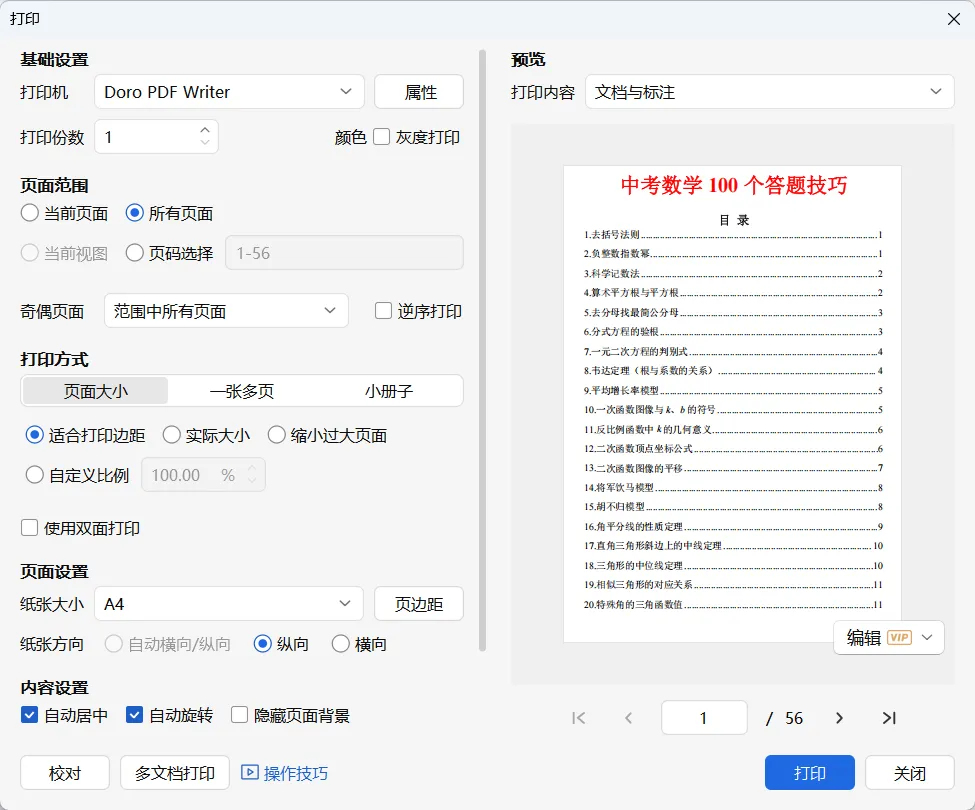Click the play icon beside 操作技巧
975x810 pixels.
click(249, 772)
